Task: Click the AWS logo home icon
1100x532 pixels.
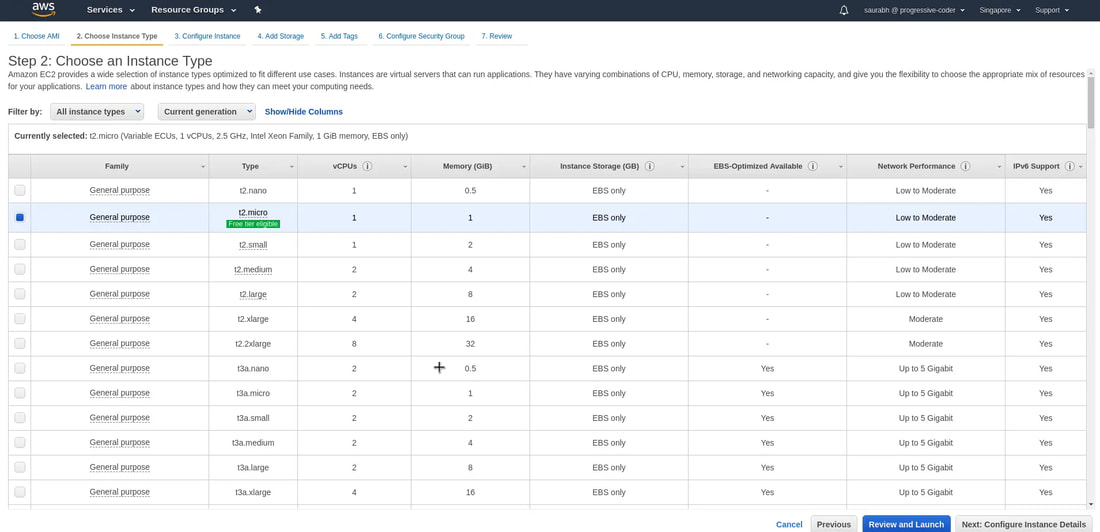Action: coord(43,10)
